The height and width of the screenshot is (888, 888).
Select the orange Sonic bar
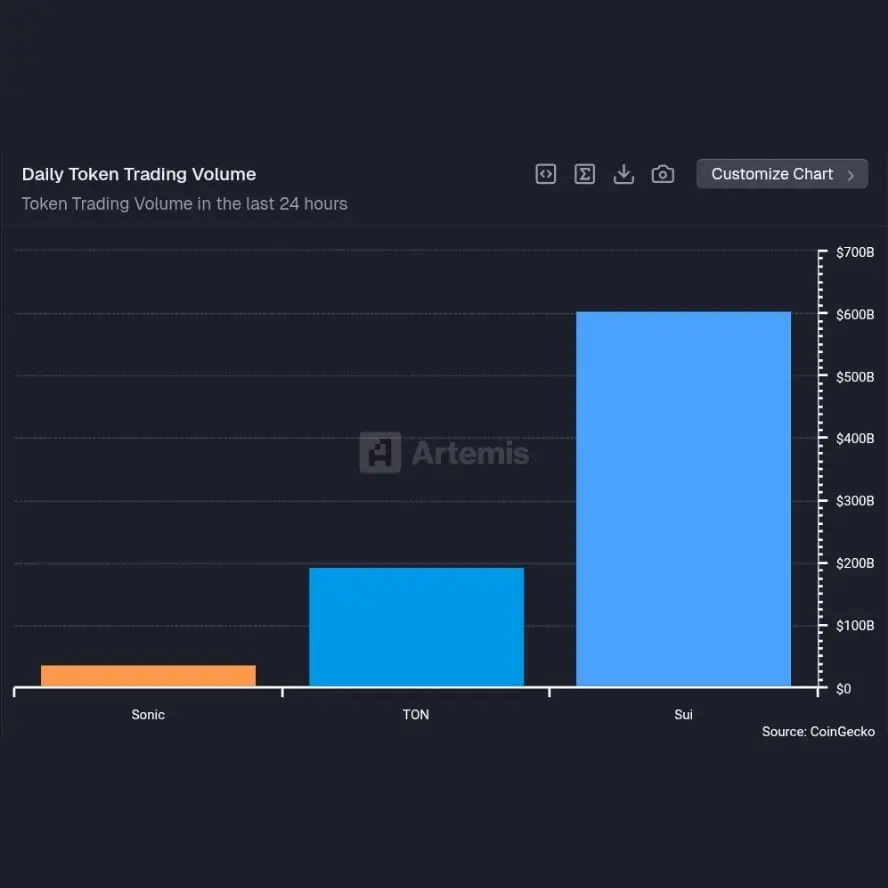point(148,676)
